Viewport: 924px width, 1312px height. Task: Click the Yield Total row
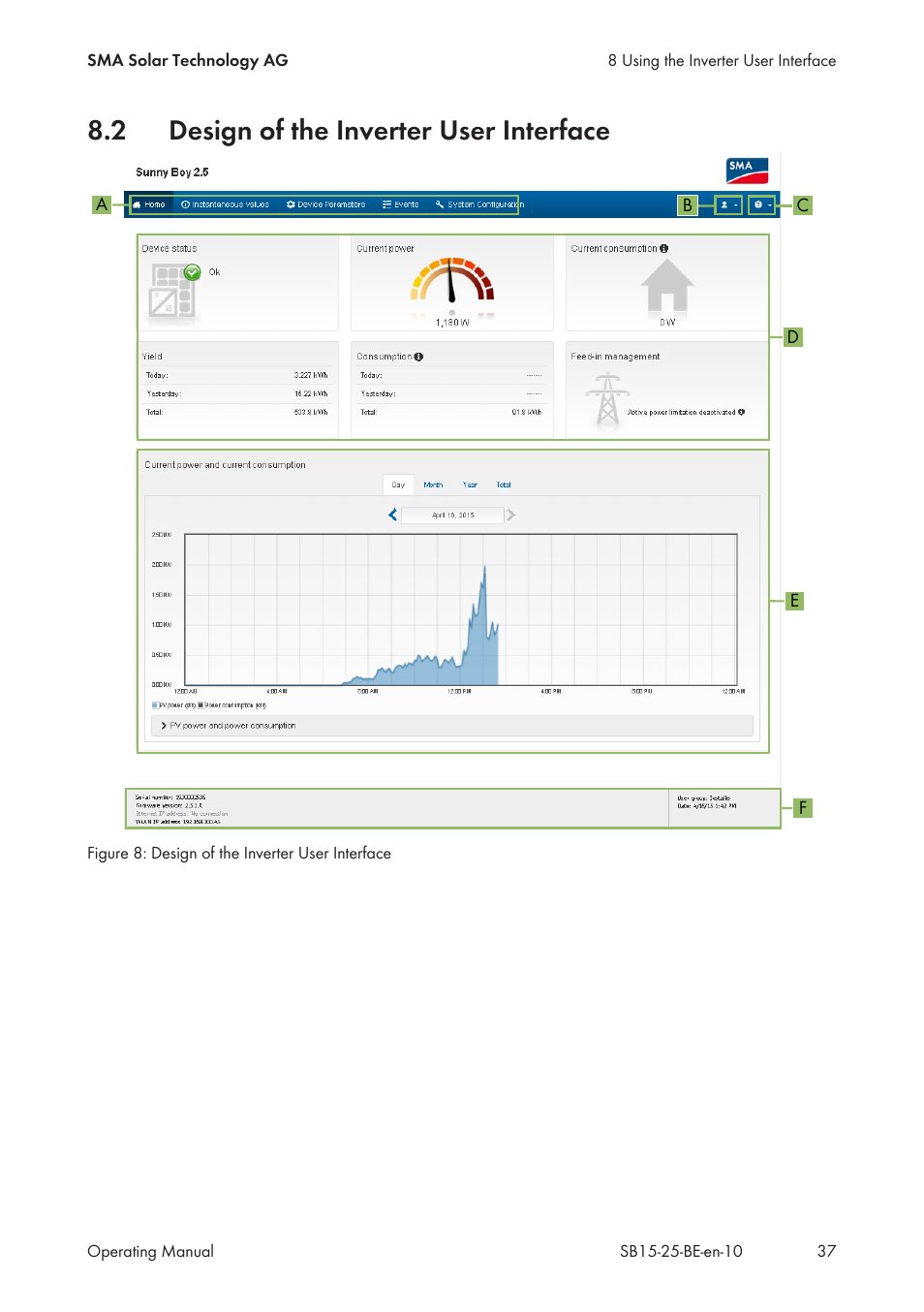click(x=236, y=412)
